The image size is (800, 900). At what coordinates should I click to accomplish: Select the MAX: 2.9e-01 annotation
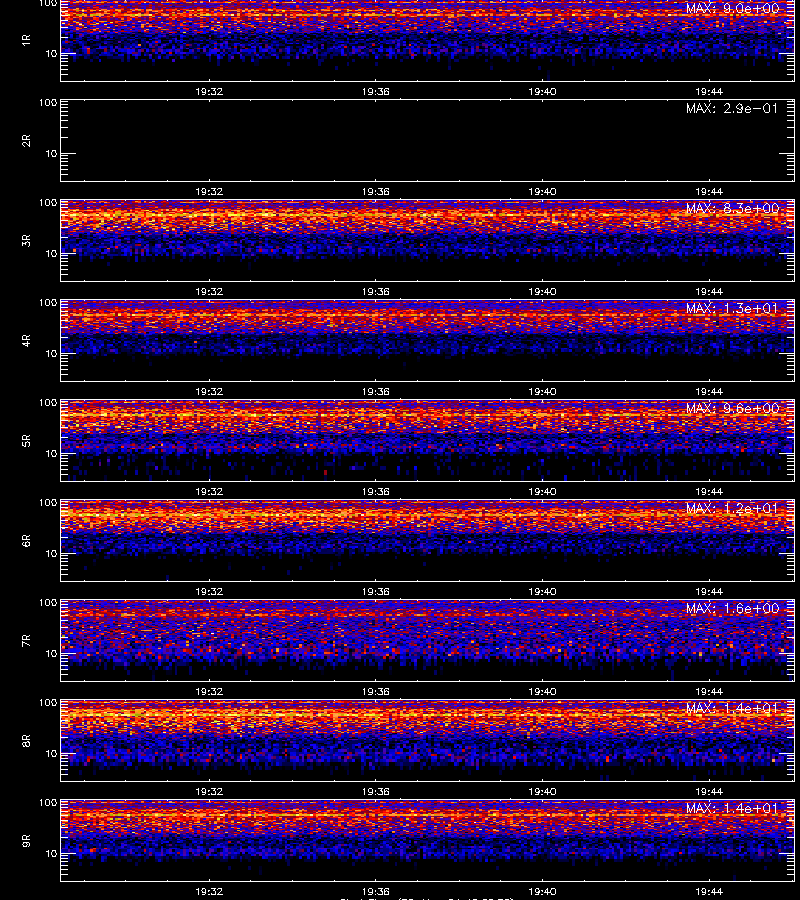tap(732, 108)
